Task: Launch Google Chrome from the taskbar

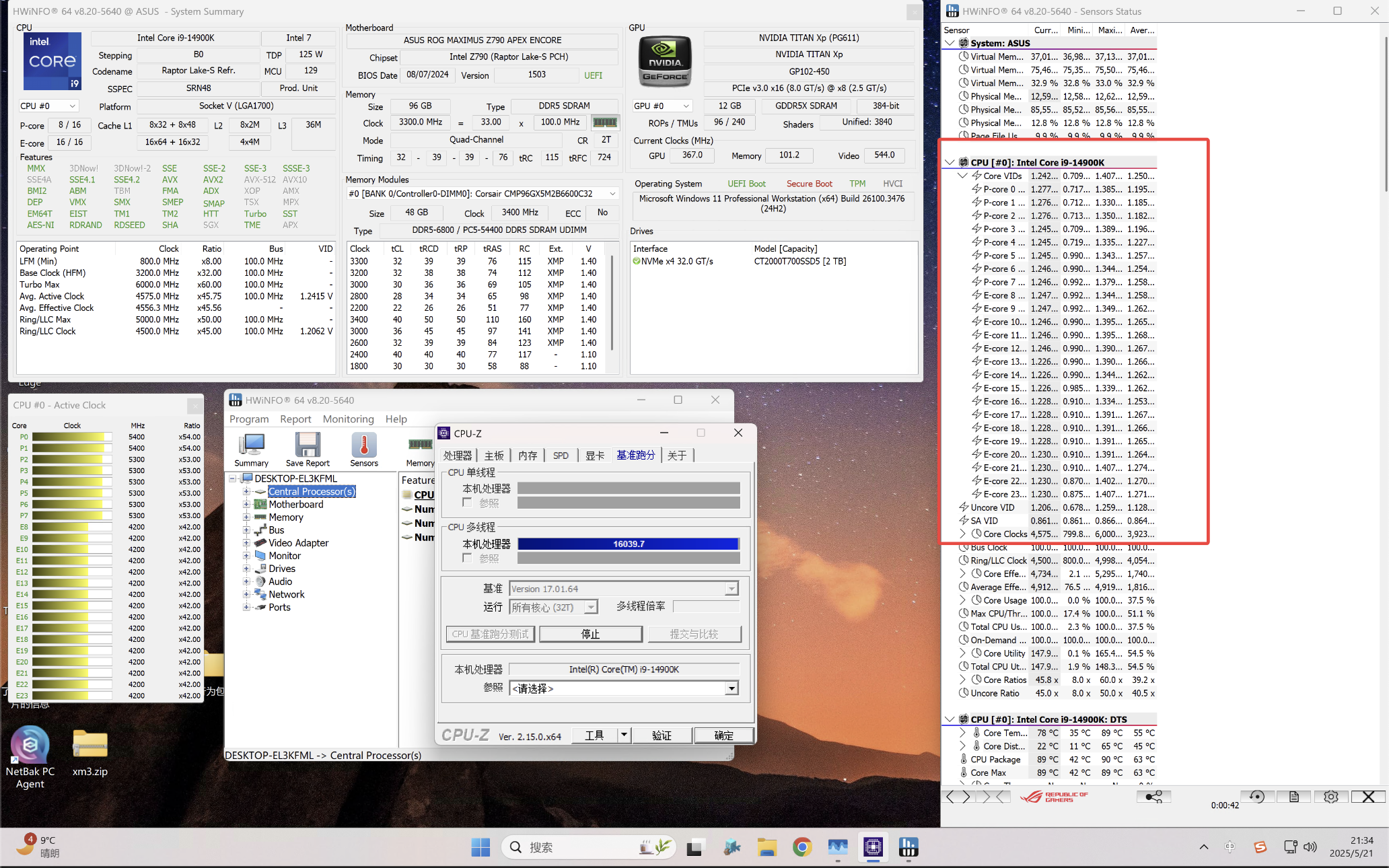Action: pyautogui.click(x=802, y=847)
